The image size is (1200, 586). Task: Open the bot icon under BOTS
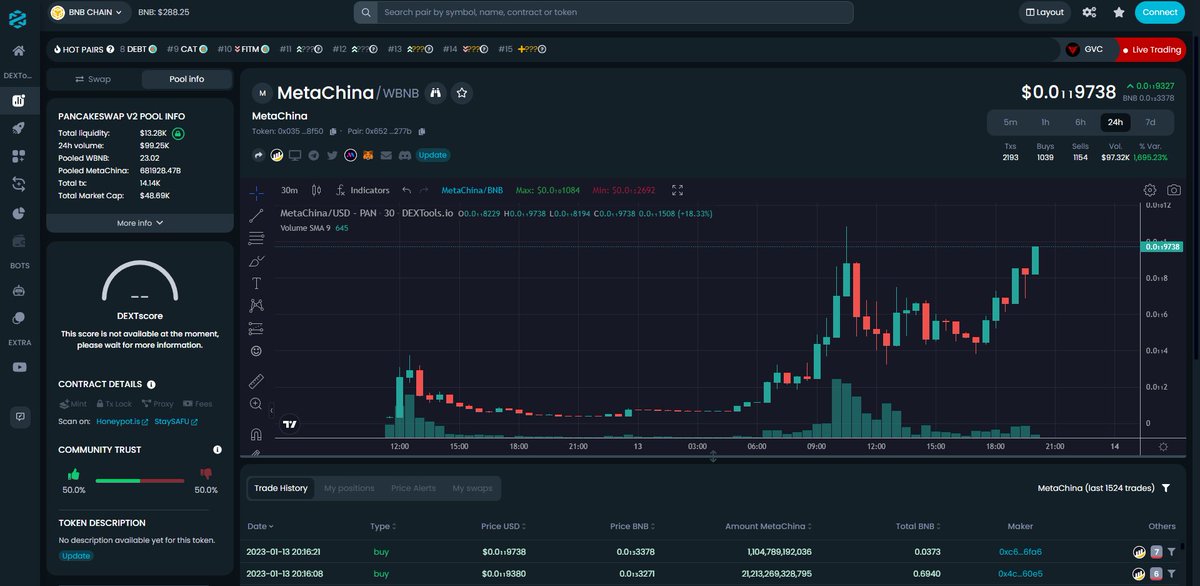click(18, 291)
